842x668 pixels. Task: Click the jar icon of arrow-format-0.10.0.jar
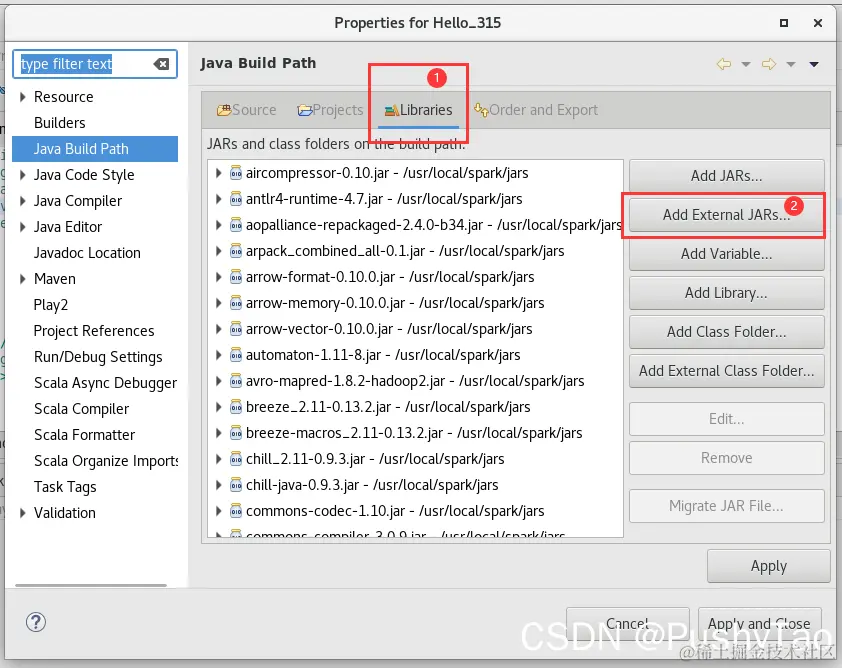(x=236, y=277)
